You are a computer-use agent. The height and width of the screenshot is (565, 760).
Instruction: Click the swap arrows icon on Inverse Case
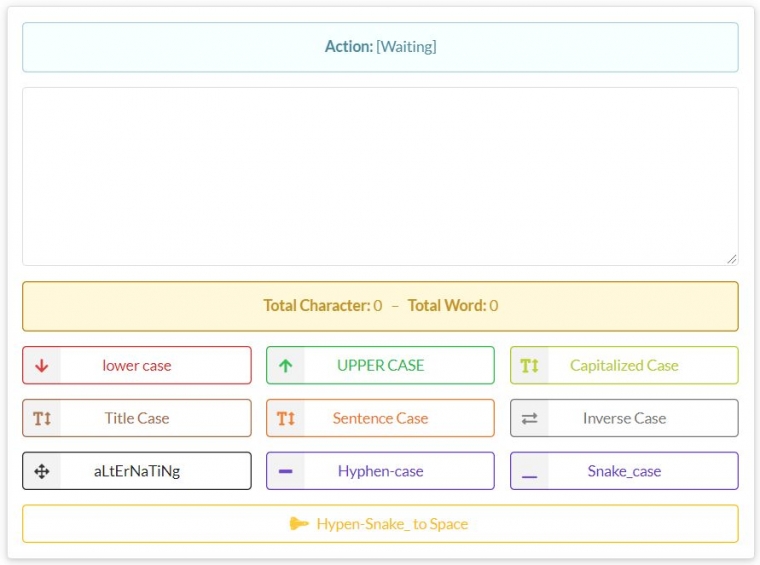[x=529, y=418]
